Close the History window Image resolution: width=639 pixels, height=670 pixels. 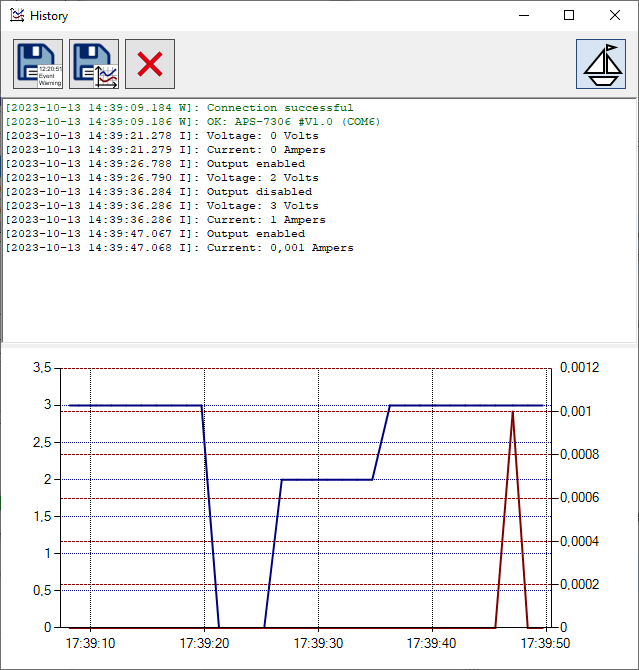pos(615,15)
